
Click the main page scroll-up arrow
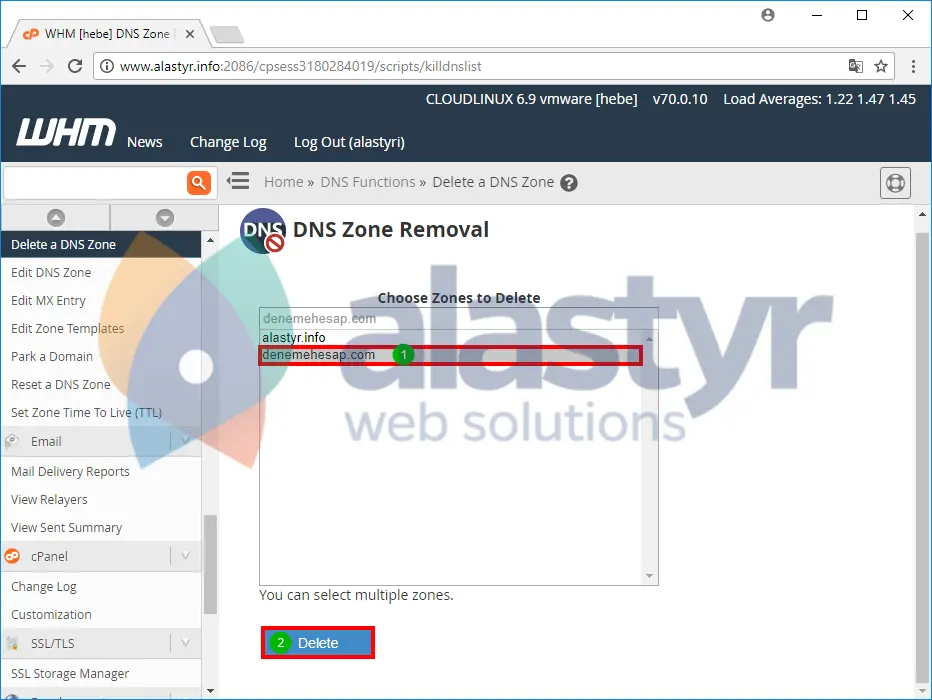pyautogui.click(x=922, y=214)
